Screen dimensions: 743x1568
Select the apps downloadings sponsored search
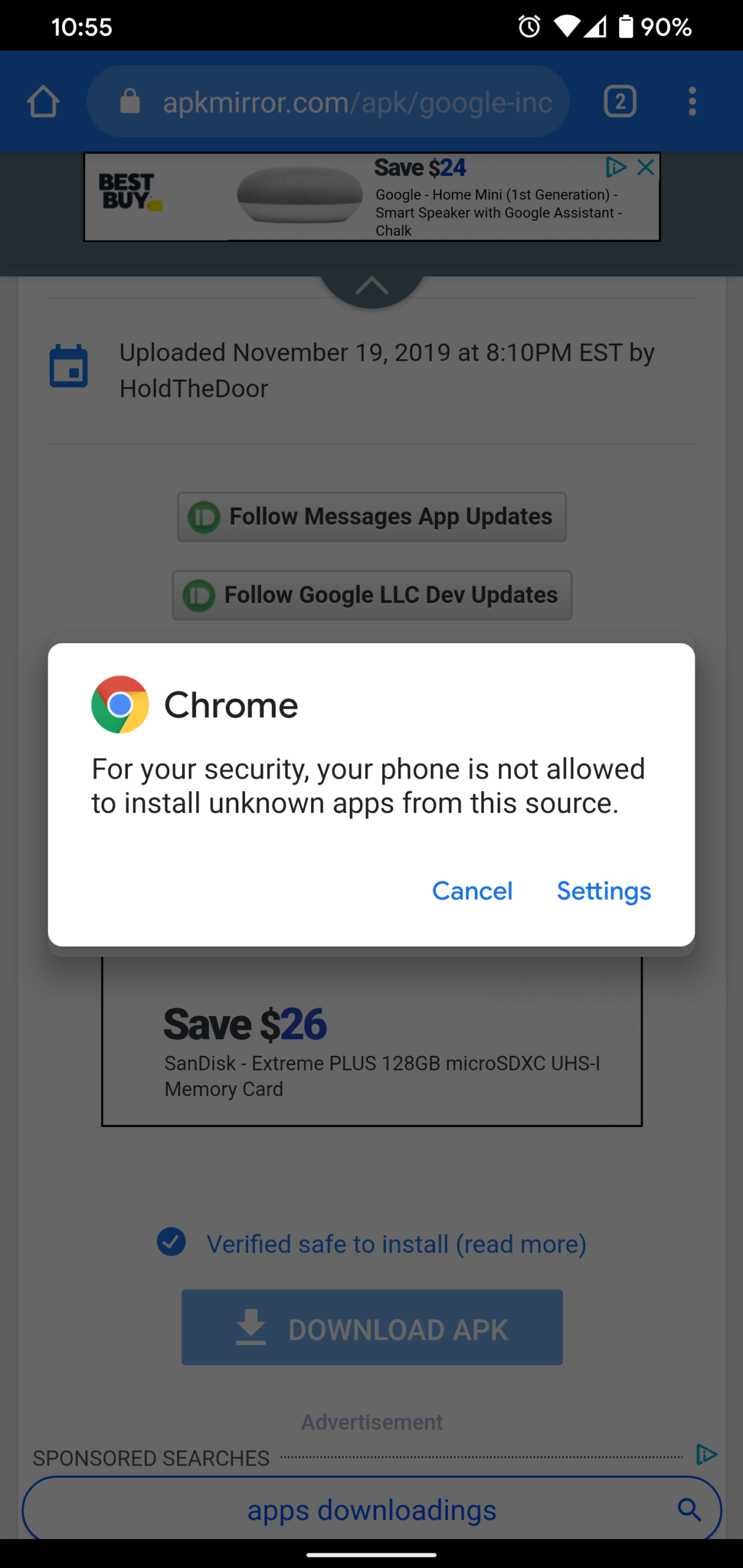coord(372,1510)
